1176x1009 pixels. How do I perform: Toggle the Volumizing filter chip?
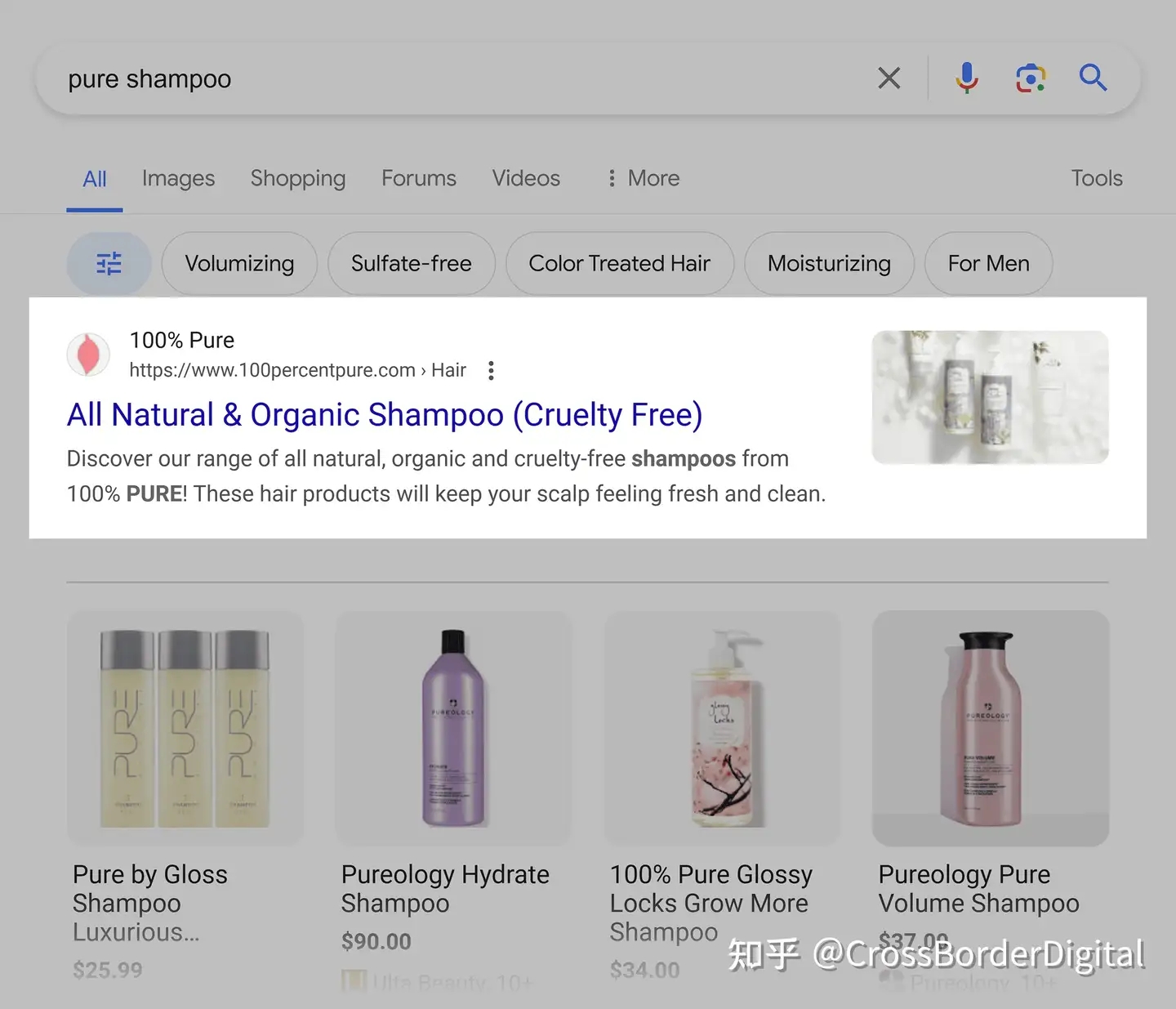click(x=239, y=263)
